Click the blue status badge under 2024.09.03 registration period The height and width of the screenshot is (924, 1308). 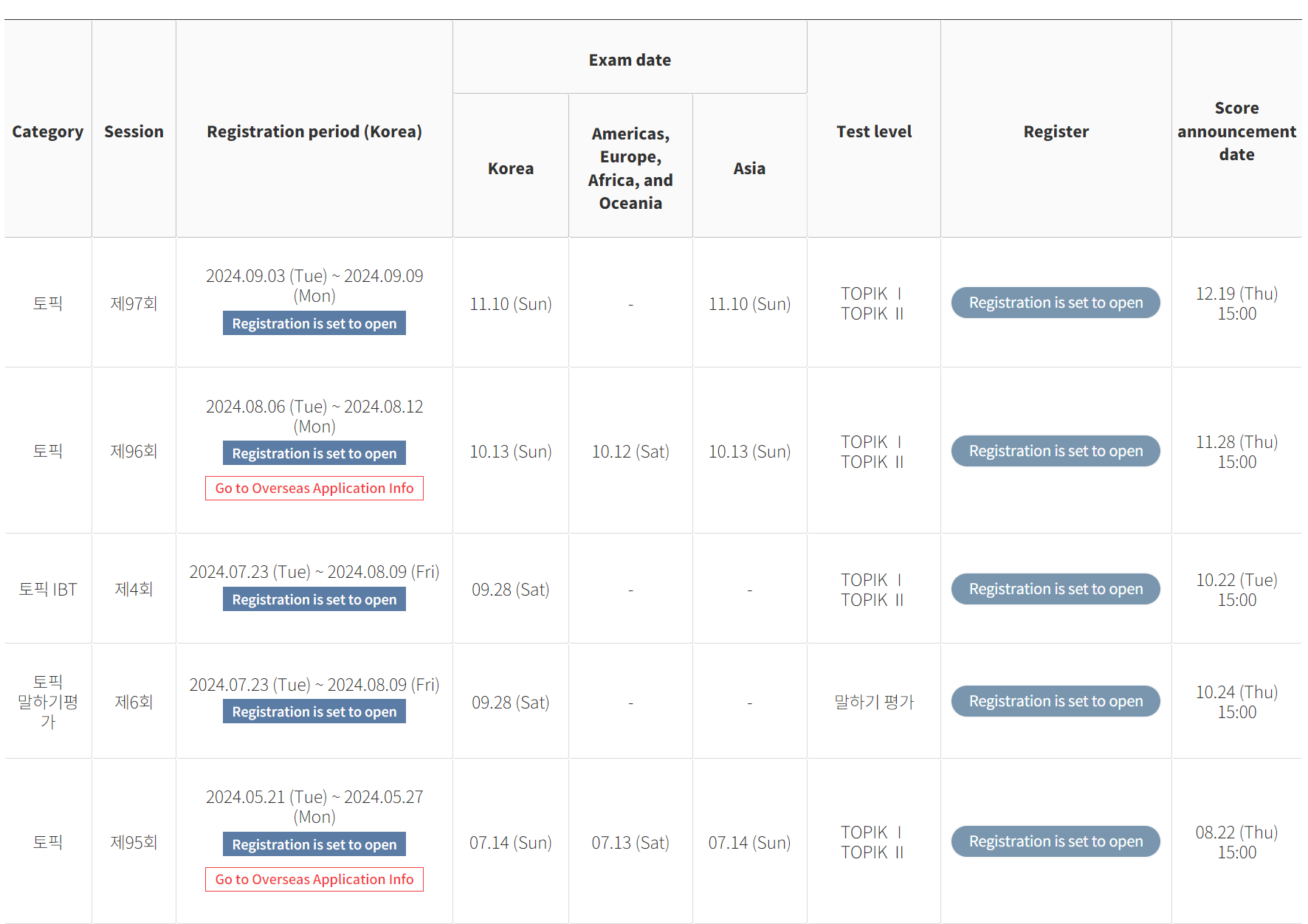click(x=314, y=323)
